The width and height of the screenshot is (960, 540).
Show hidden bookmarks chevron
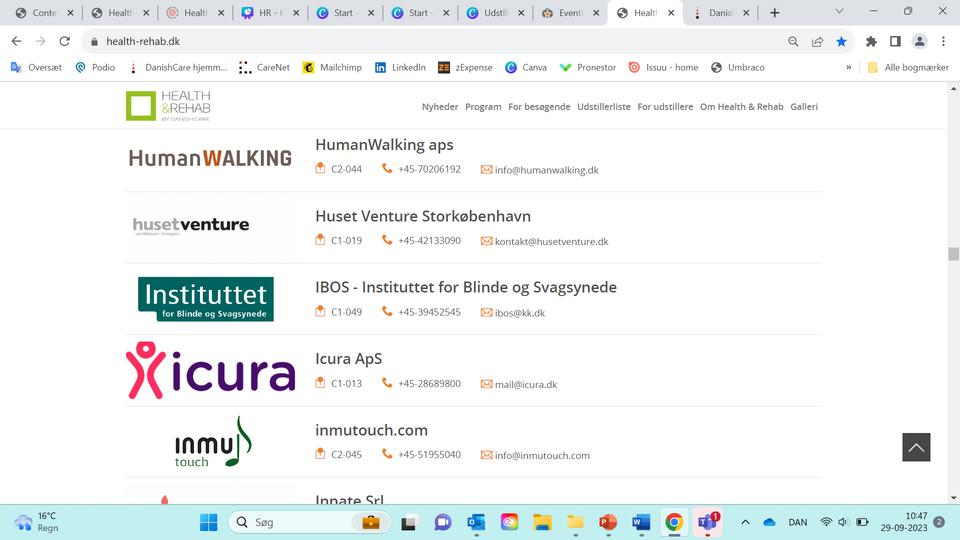(849, 67)
